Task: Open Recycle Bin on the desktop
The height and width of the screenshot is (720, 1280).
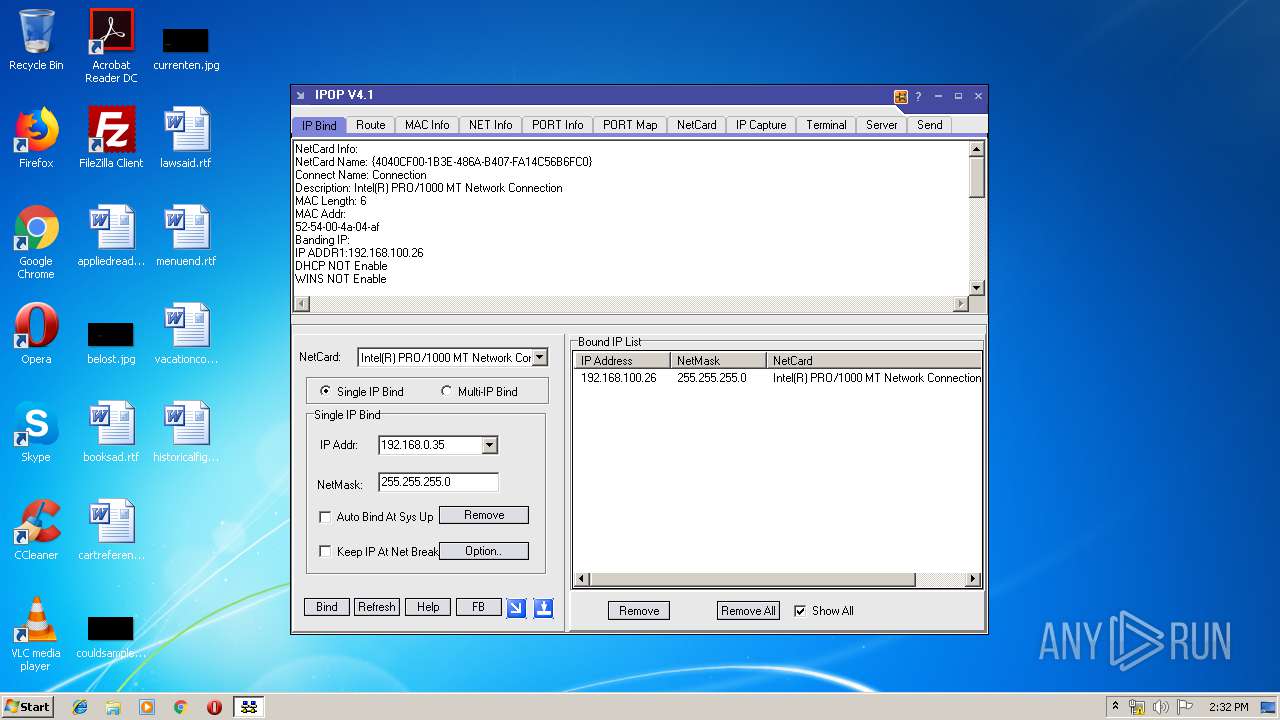Action: coord(36,40)
